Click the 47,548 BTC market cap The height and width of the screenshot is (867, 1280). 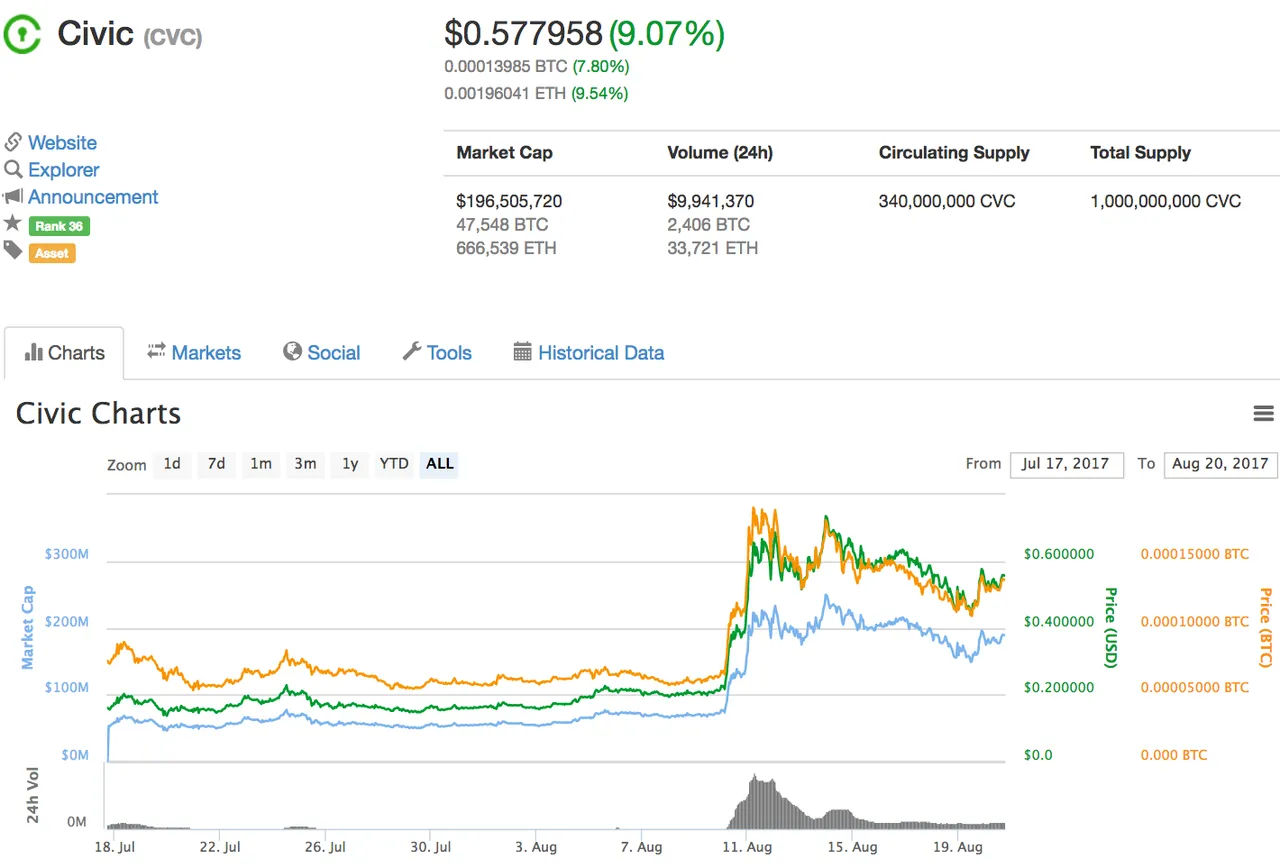(502, 225)
